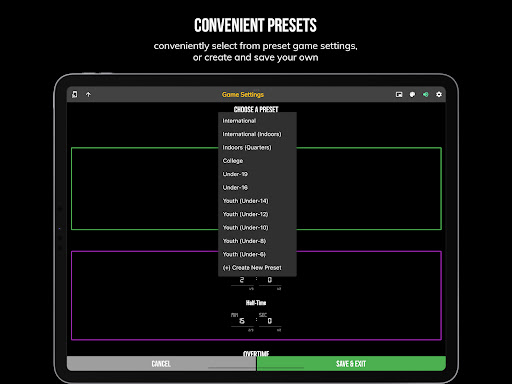Click the Save & Exit button
The width and height of the screenshot is (512, 384).
pyautogui.click(x=351, y=364)
